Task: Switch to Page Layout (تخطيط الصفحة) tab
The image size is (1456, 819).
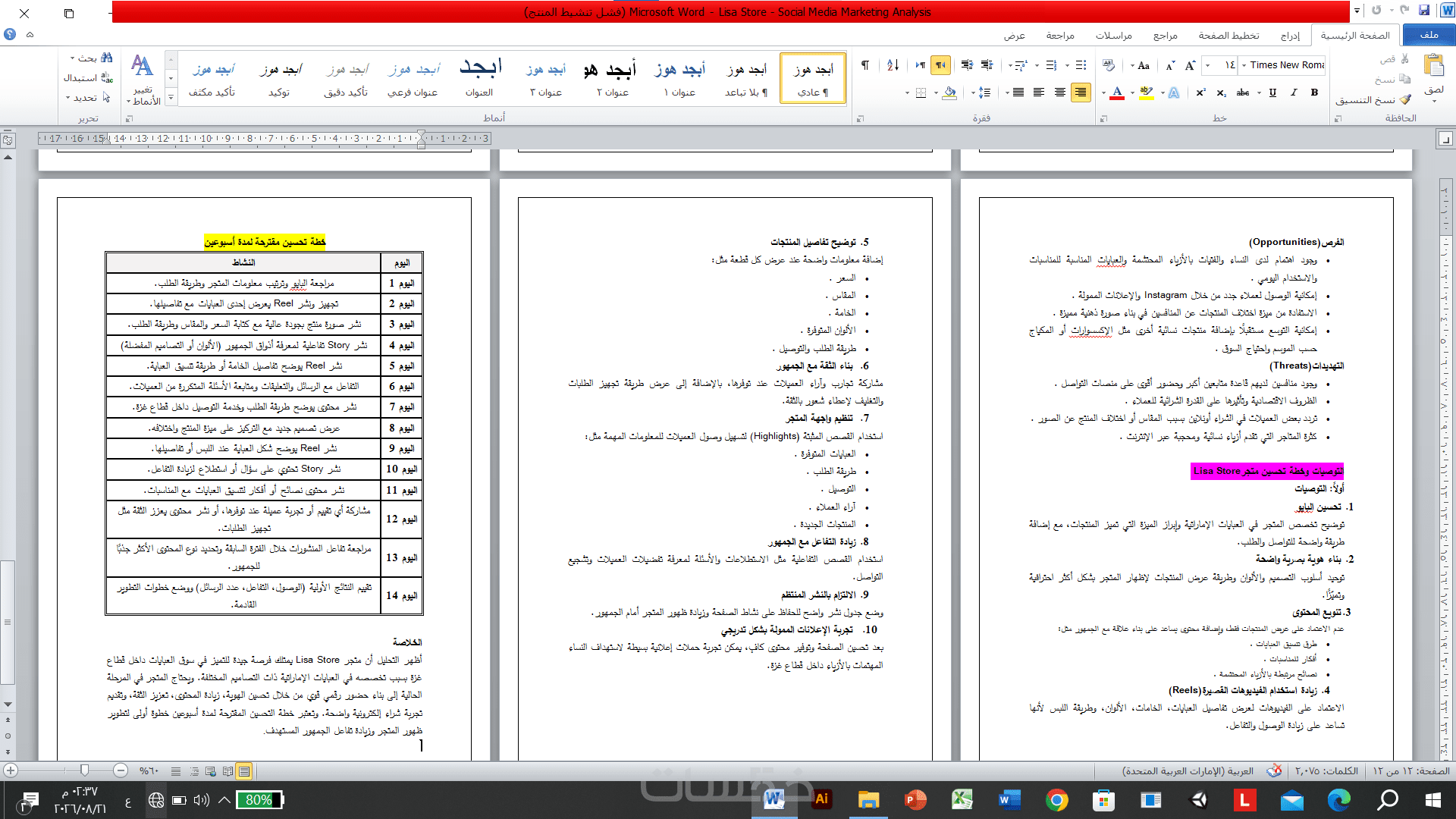Action: coord(1228,35)
